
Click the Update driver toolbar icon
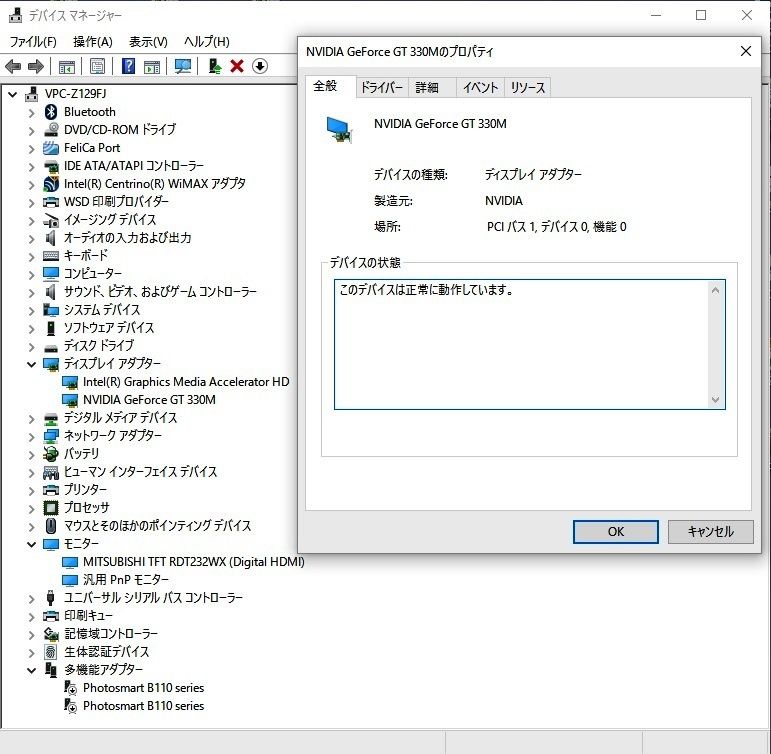[x=214, y=66]
